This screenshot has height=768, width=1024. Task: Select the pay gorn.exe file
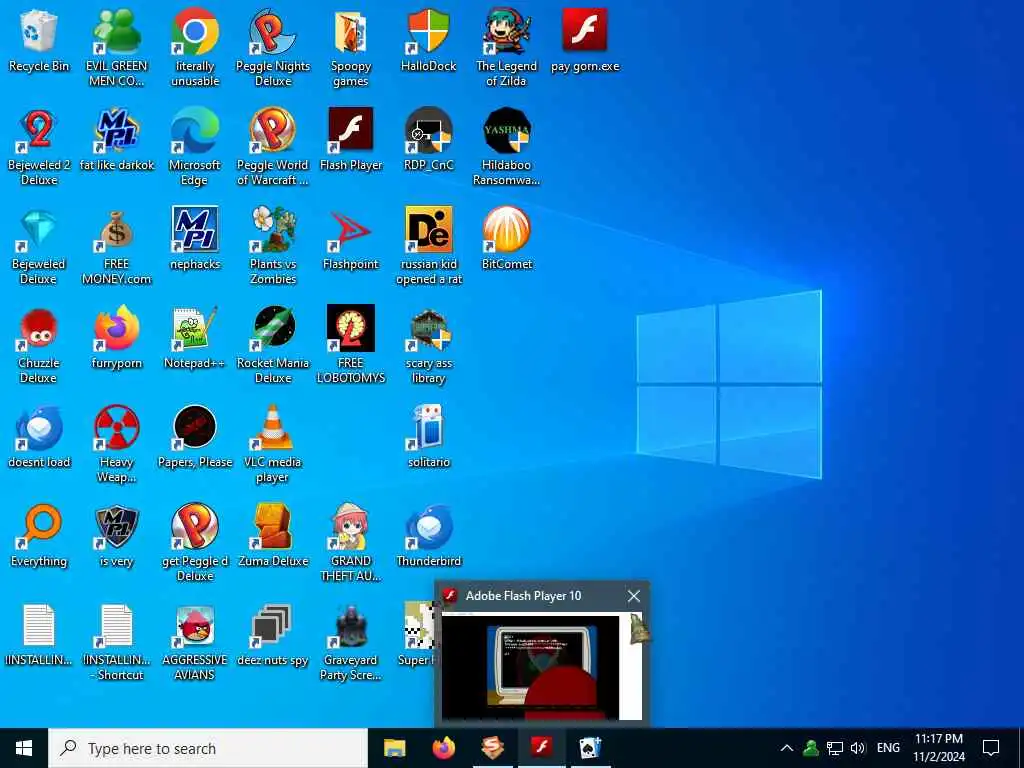[x=584, y=41]
